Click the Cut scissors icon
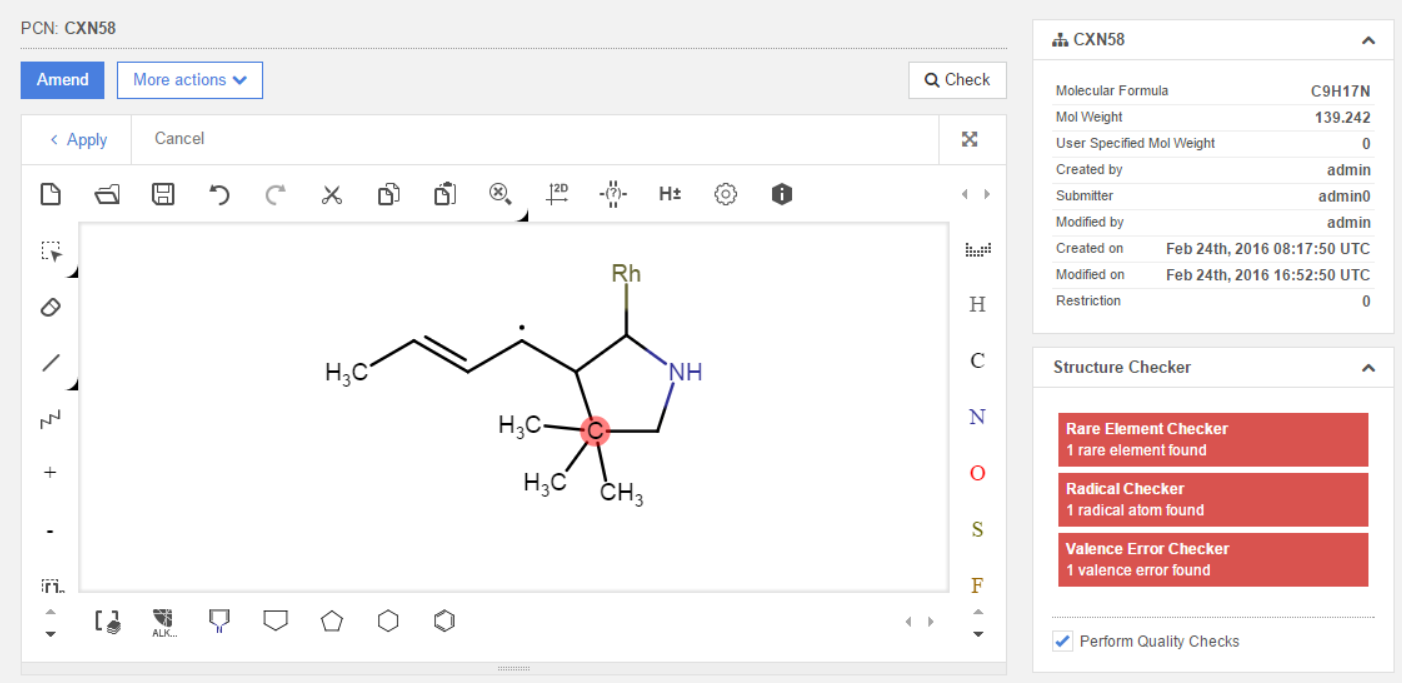 click(x=332, y=195)
